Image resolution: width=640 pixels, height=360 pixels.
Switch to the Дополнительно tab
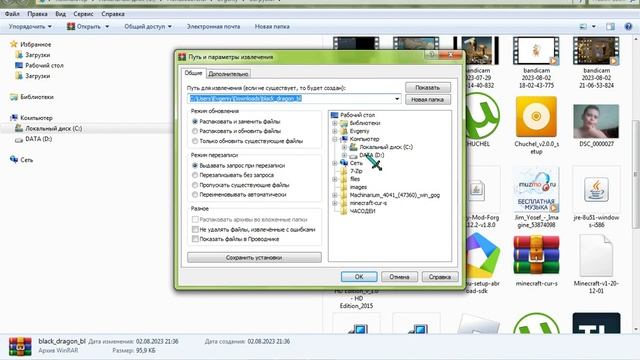(228, 74)
